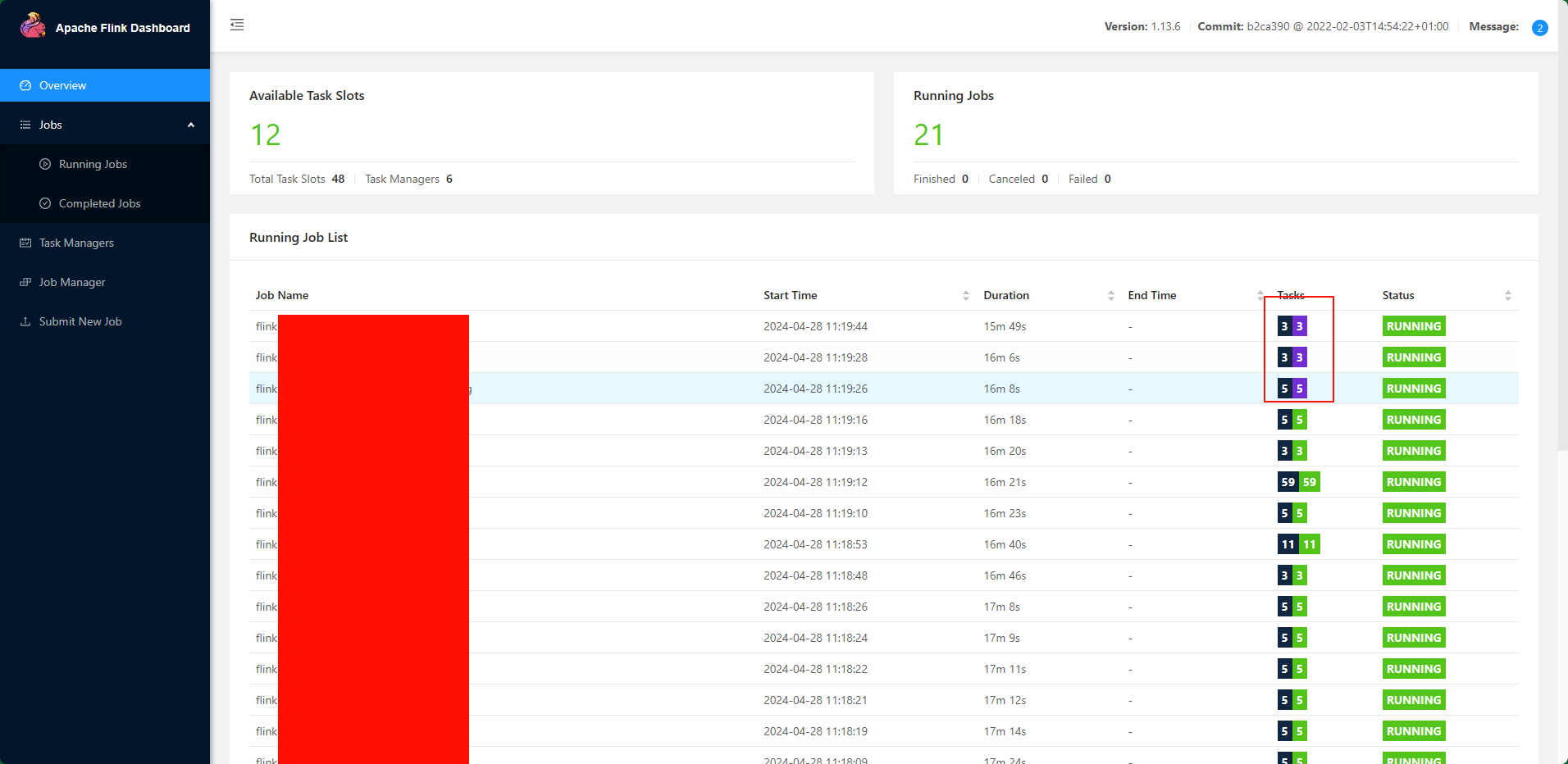Click the Available Task Slots value 12

(x=265, y=135)
